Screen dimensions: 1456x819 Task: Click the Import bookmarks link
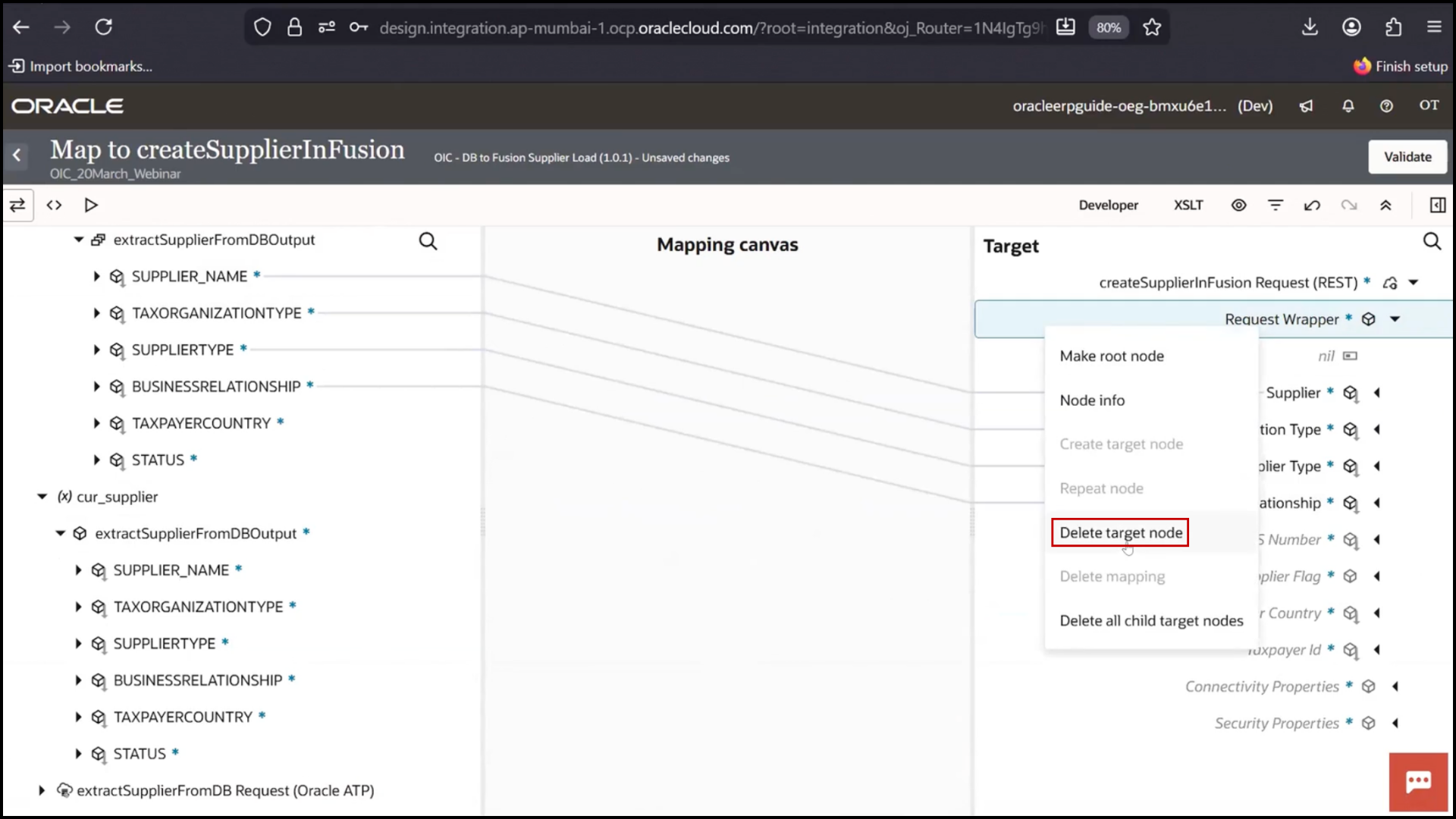tap(80, 67)
